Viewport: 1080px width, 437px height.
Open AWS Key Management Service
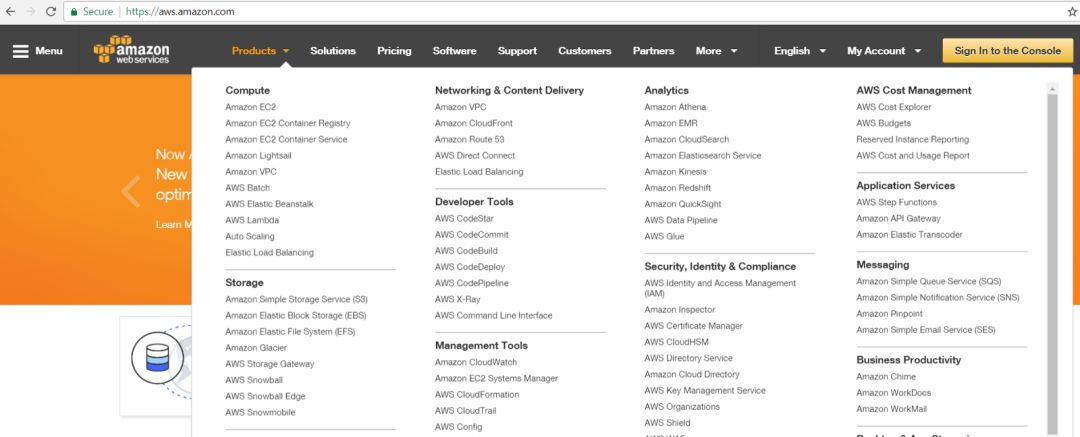tap(705, 391)
